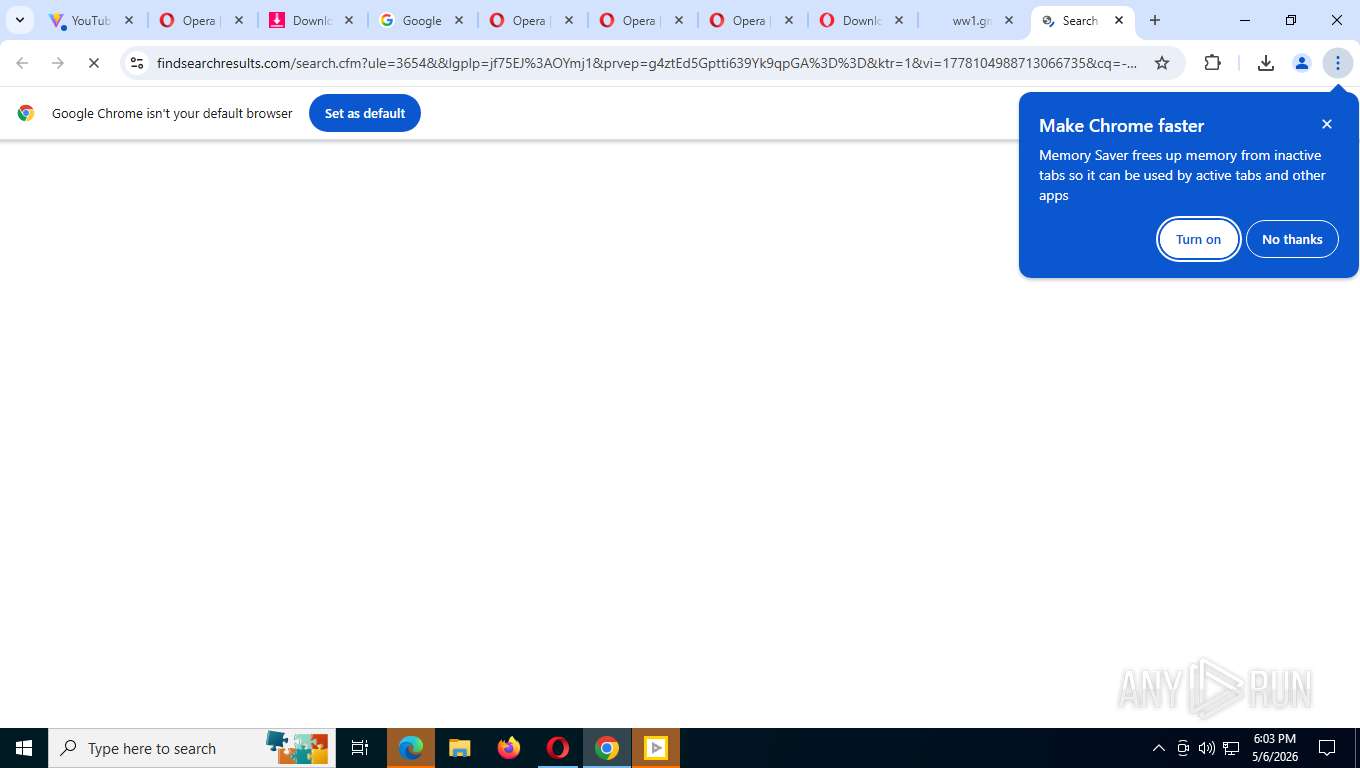
Task: Open Opera from taskbar
Action: (558, 748)
